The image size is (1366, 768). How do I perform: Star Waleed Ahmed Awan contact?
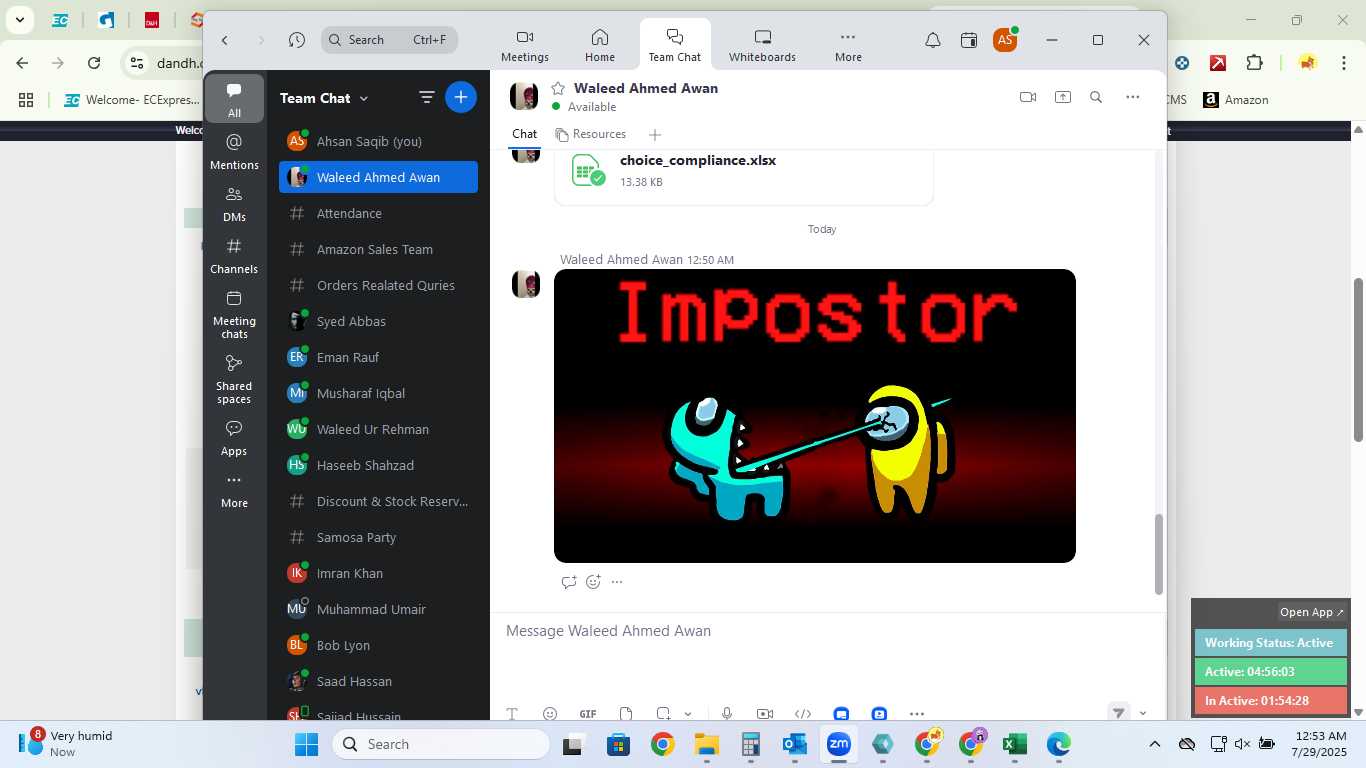coord(558,88)
